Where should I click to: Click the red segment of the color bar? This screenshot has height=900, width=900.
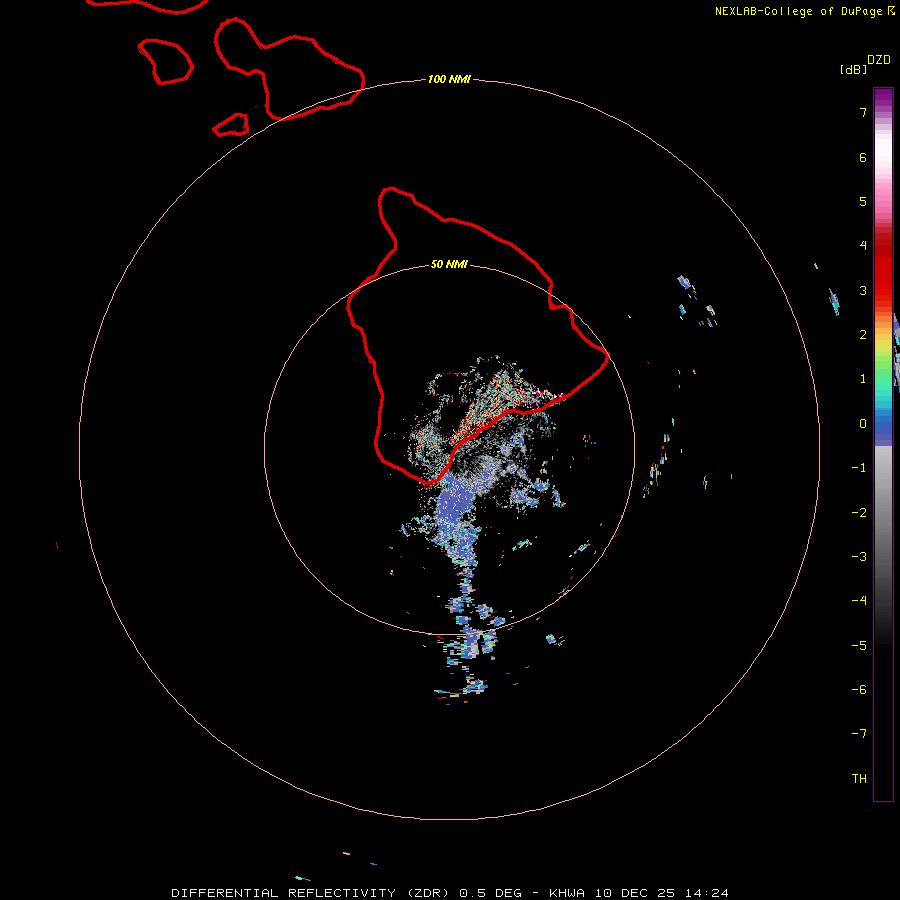point(883,267)
